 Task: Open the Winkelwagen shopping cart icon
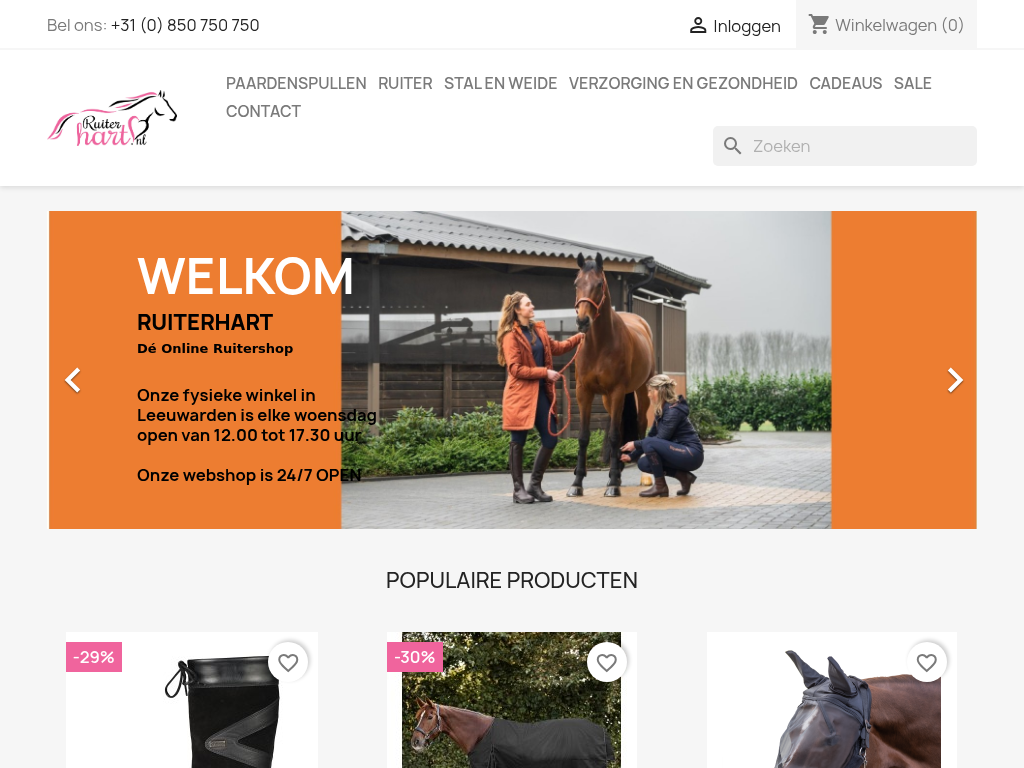tap(818, 25)
